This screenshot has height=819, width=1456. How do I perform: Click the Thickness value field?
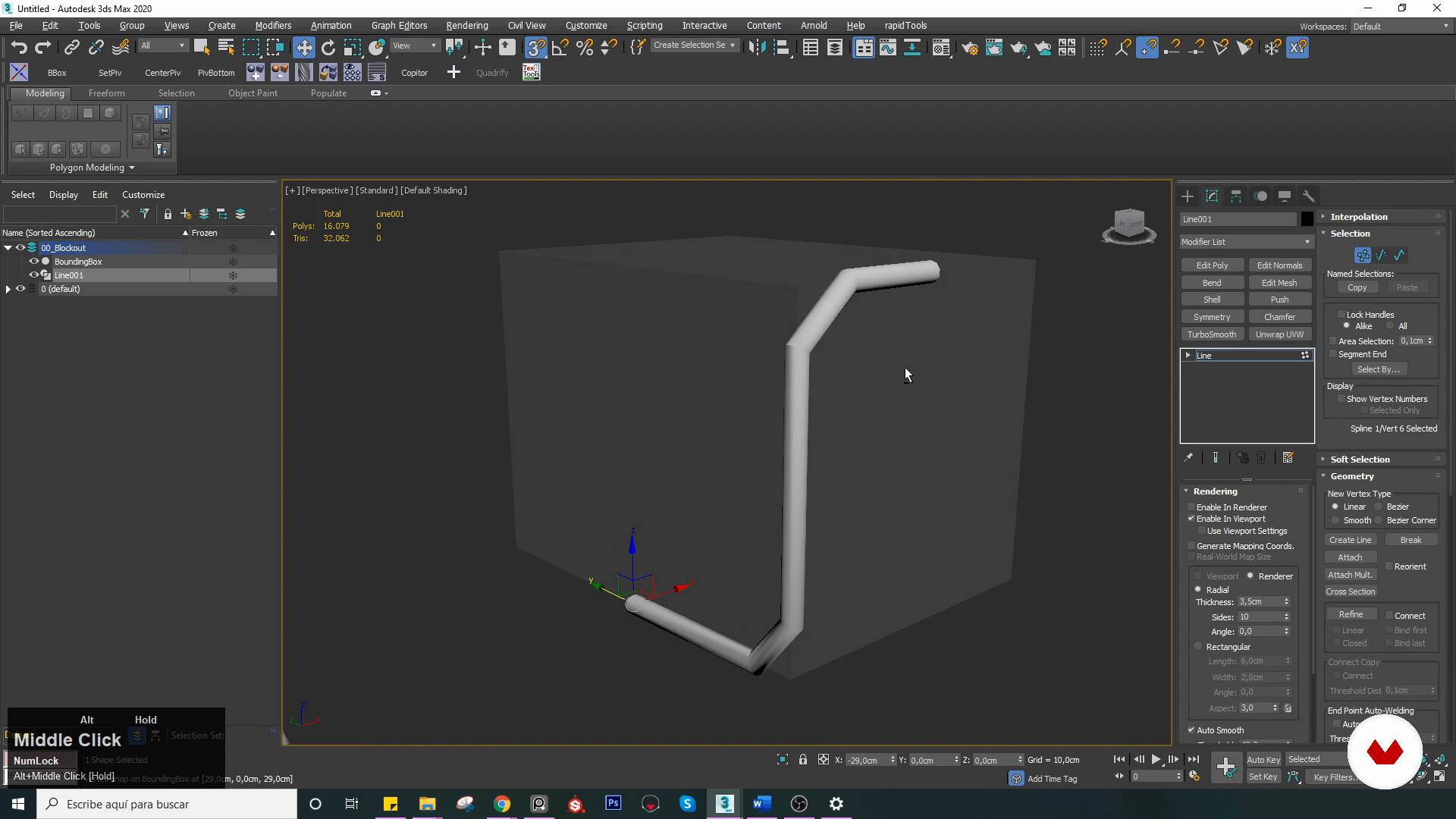[x=1259, y=602]
